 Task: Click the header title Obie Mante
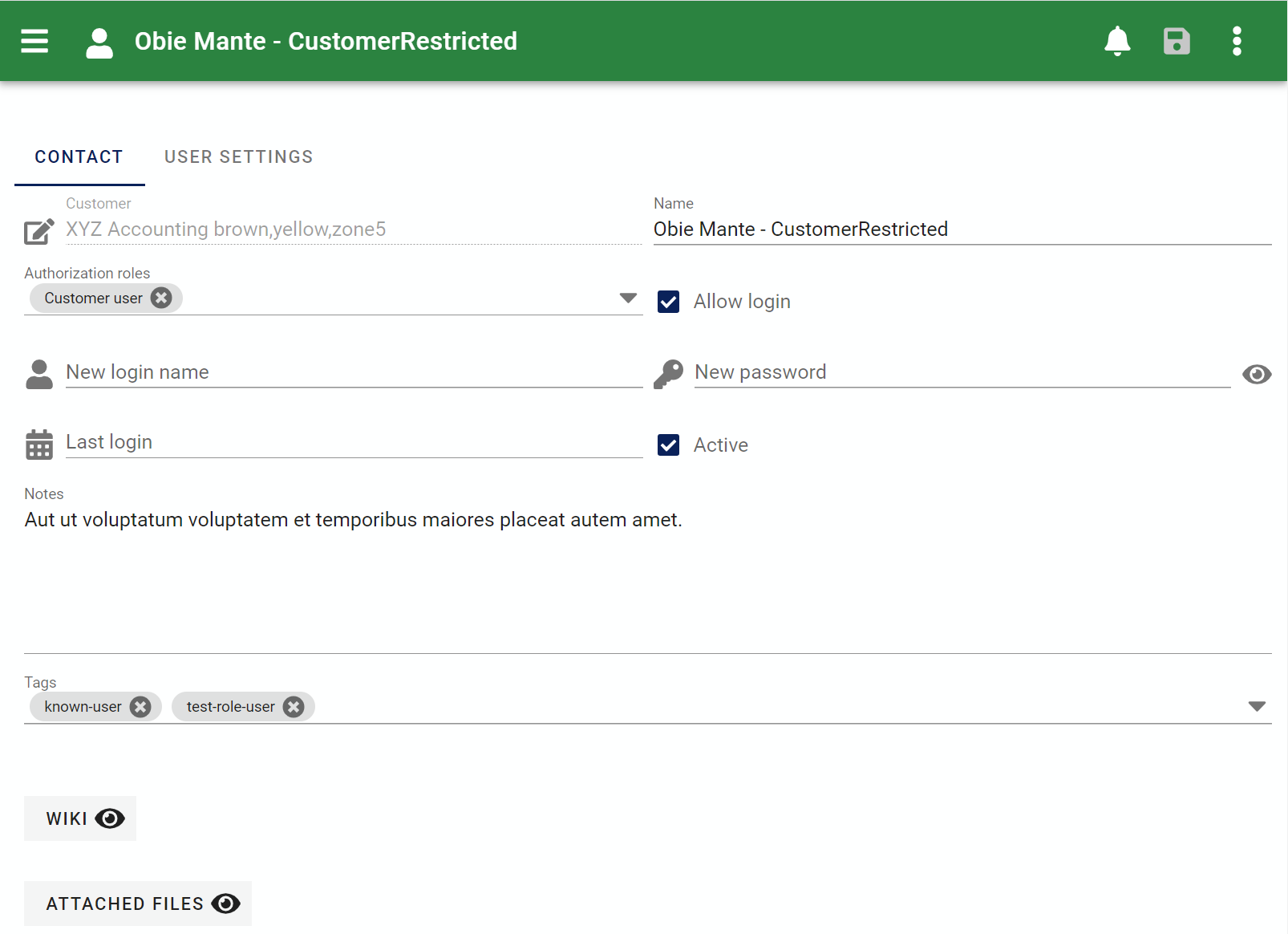326,41
